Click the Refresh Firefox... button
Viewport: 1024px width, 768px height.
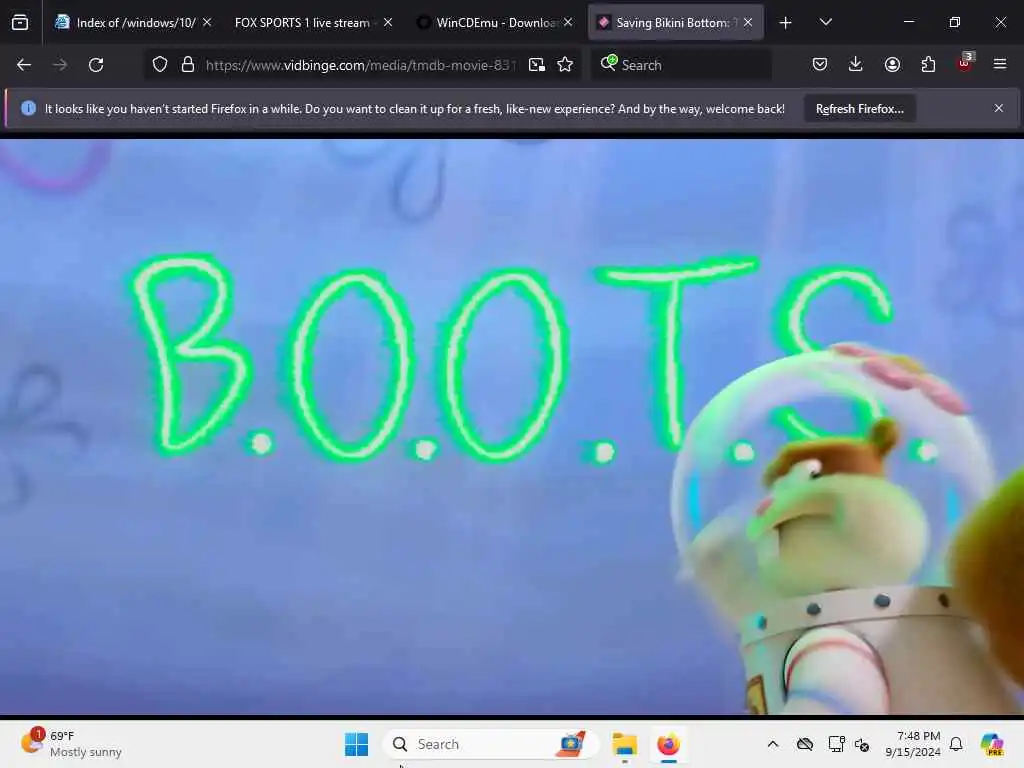(859, 109)
